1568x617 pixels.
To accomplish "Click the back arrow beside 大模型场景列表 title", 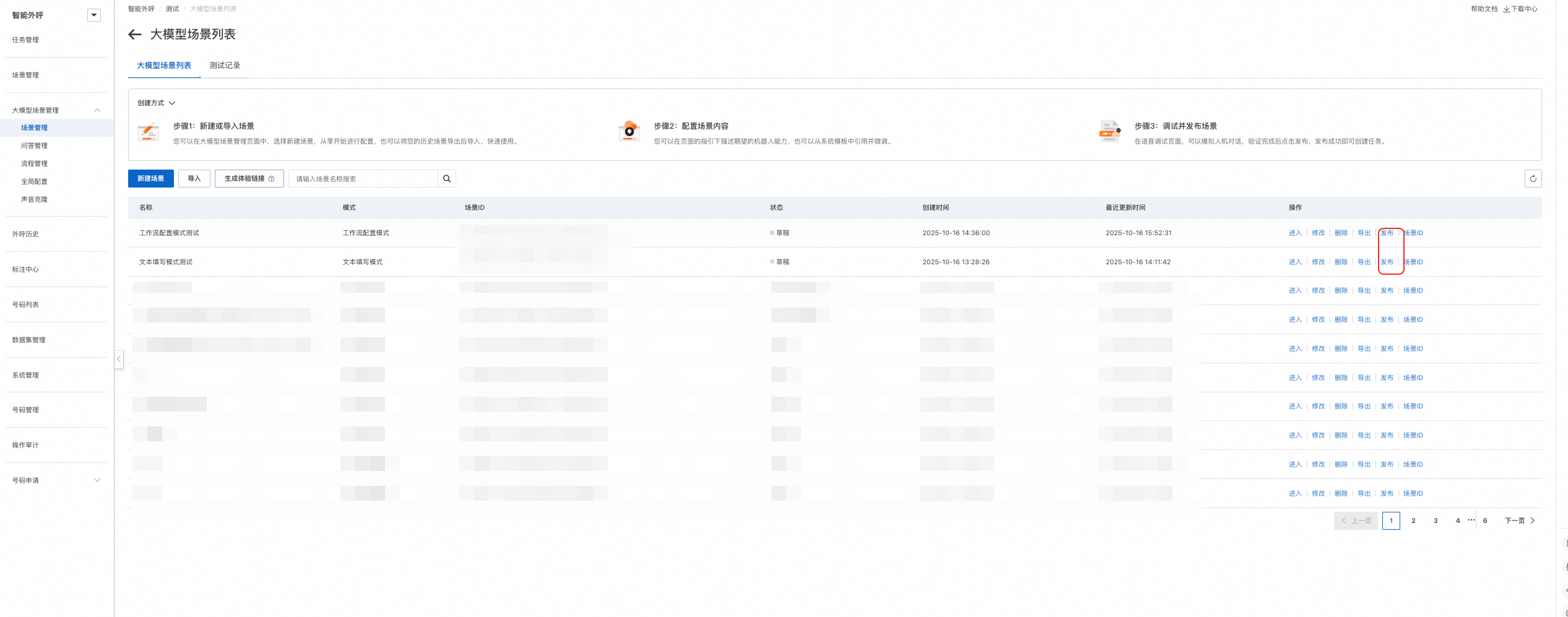I will (x=135, y=35).
